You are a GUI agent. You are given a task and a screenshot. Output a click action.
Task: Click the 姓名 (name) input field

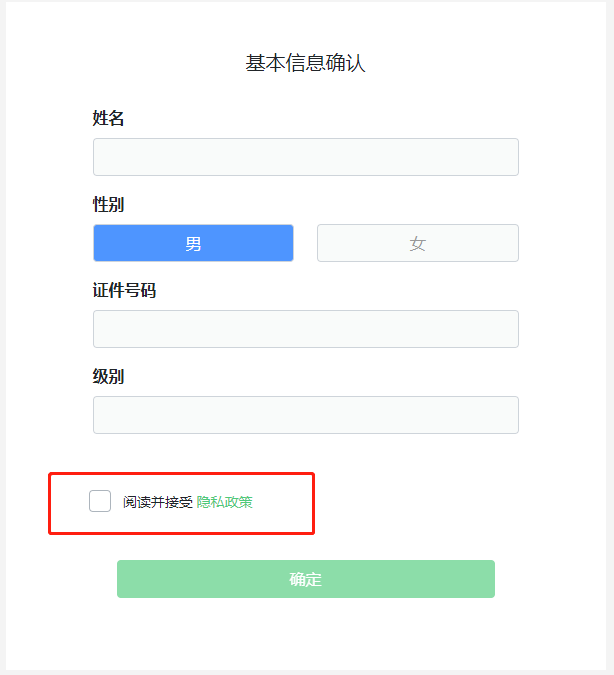tap(305, 157)
